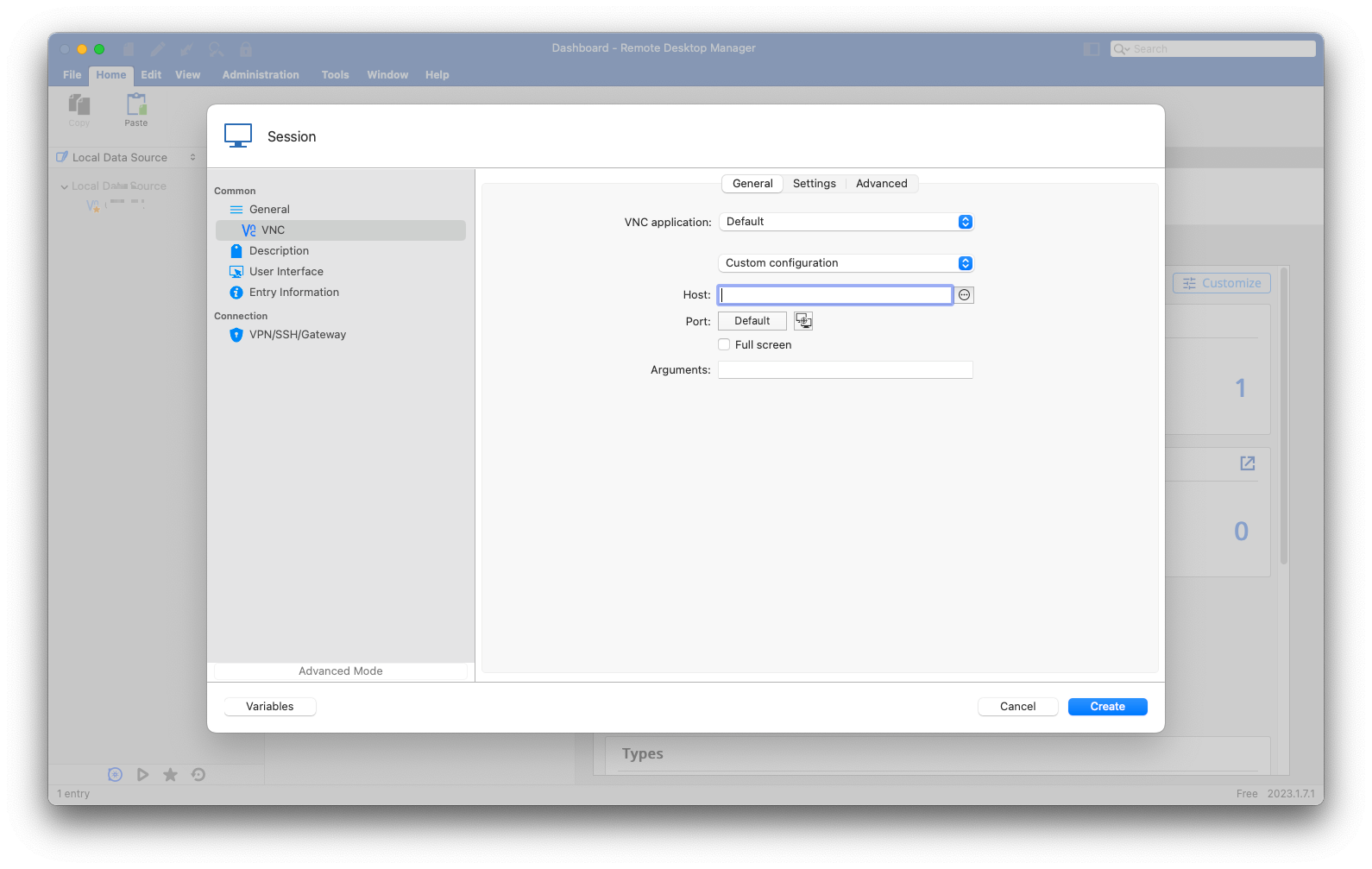Click the Session monitor icon
The height and width of the screenshot is (869, 1372).
[x=238, y=135]
